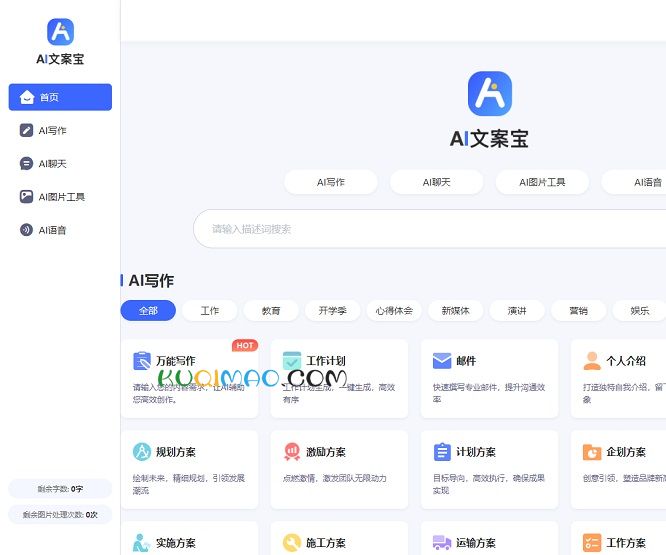
Task: Click the picture icon beside AI图片工具
Action: coord(26,197)
